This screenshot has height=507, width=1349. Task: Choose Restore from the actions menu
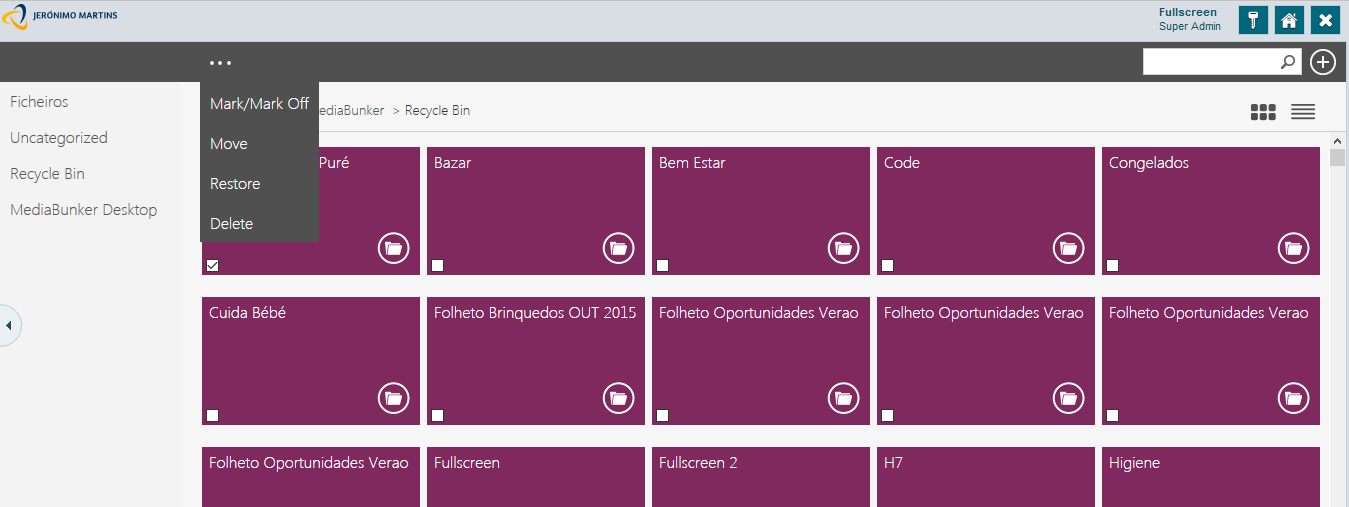235,184
